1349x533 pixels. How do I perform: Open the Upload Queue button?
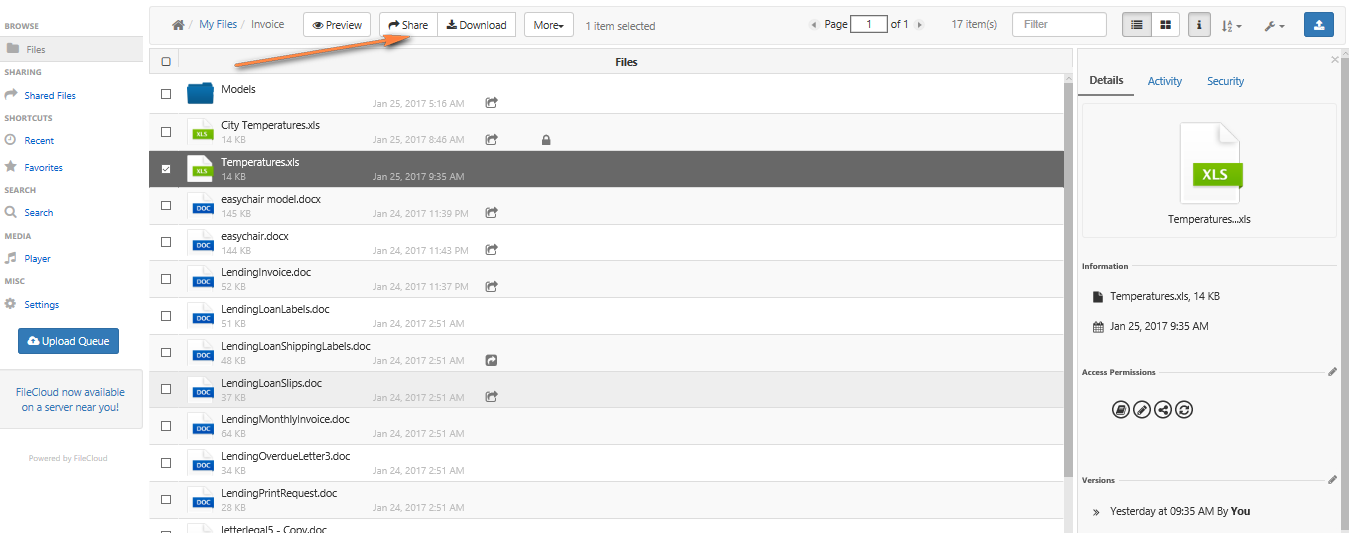(x=68, y=341)
